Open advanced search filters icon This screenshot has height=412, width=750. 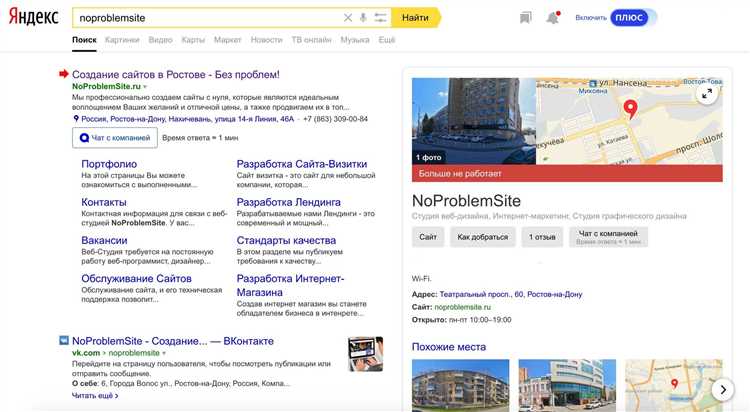pos(381,18)
